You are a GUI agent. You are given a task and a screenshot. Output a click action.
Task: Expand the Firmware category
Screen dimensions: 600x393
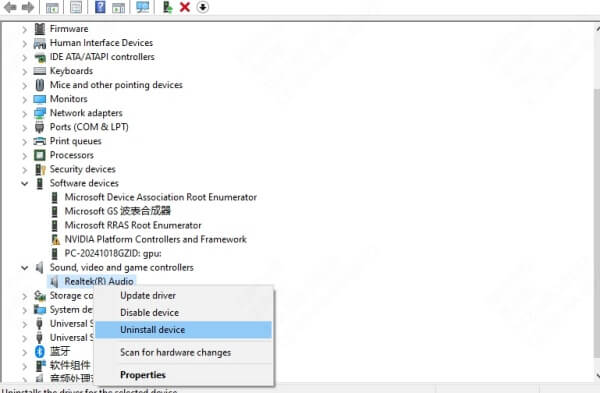[24, 29]
